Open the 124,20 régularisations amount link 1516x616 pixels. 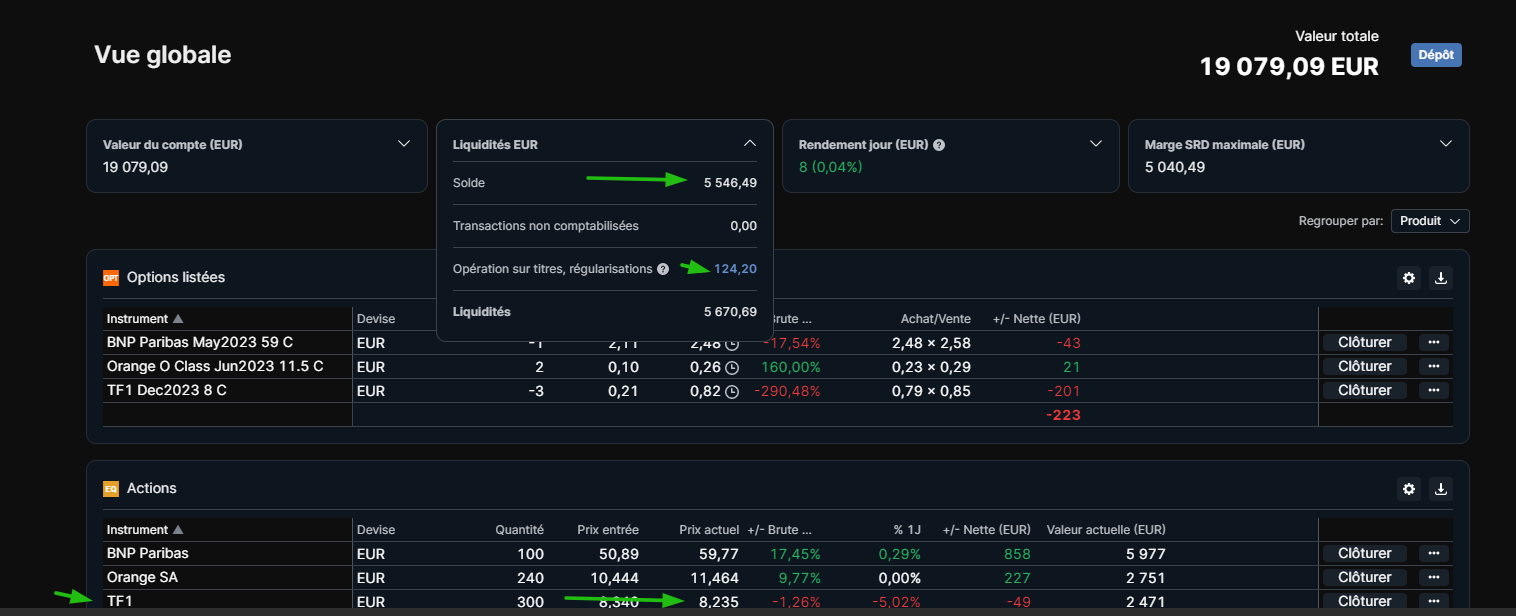pyautogui.click(x=735, y=269)
